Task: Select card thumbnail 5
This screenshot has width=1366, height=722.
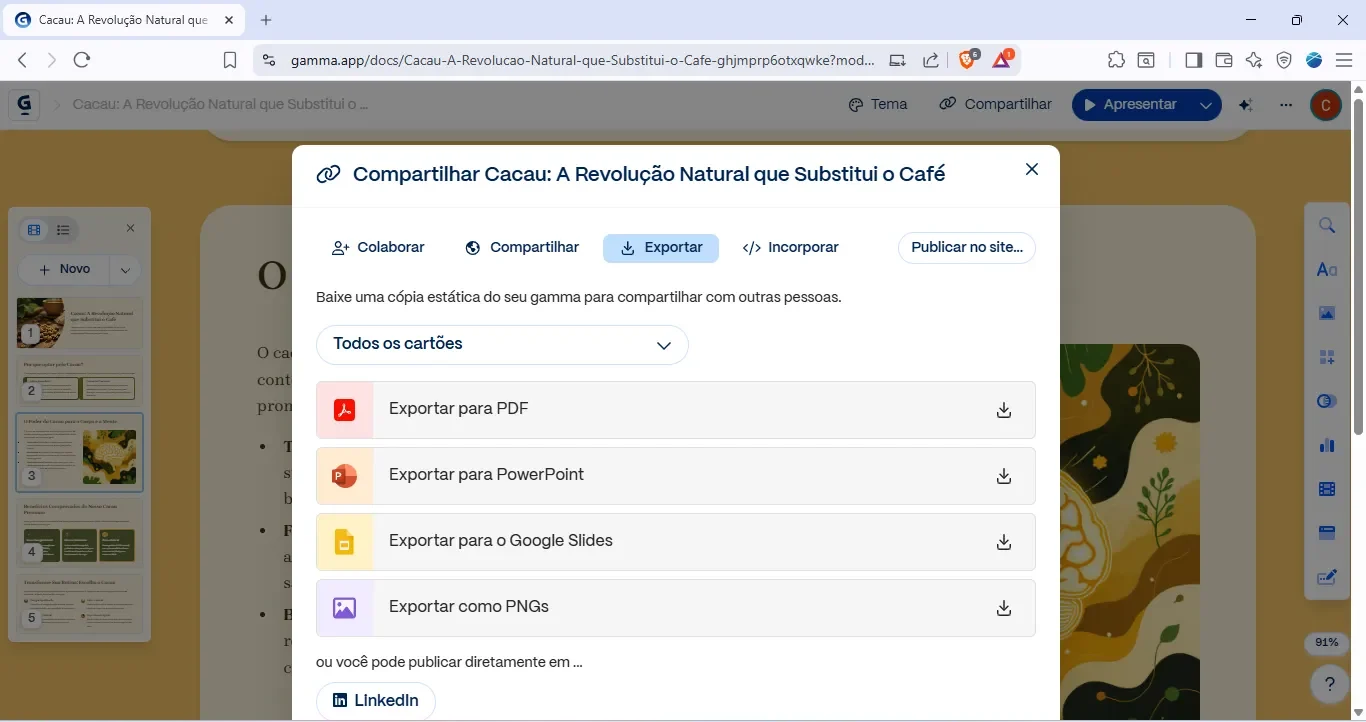Action: [x=80, y=603]
